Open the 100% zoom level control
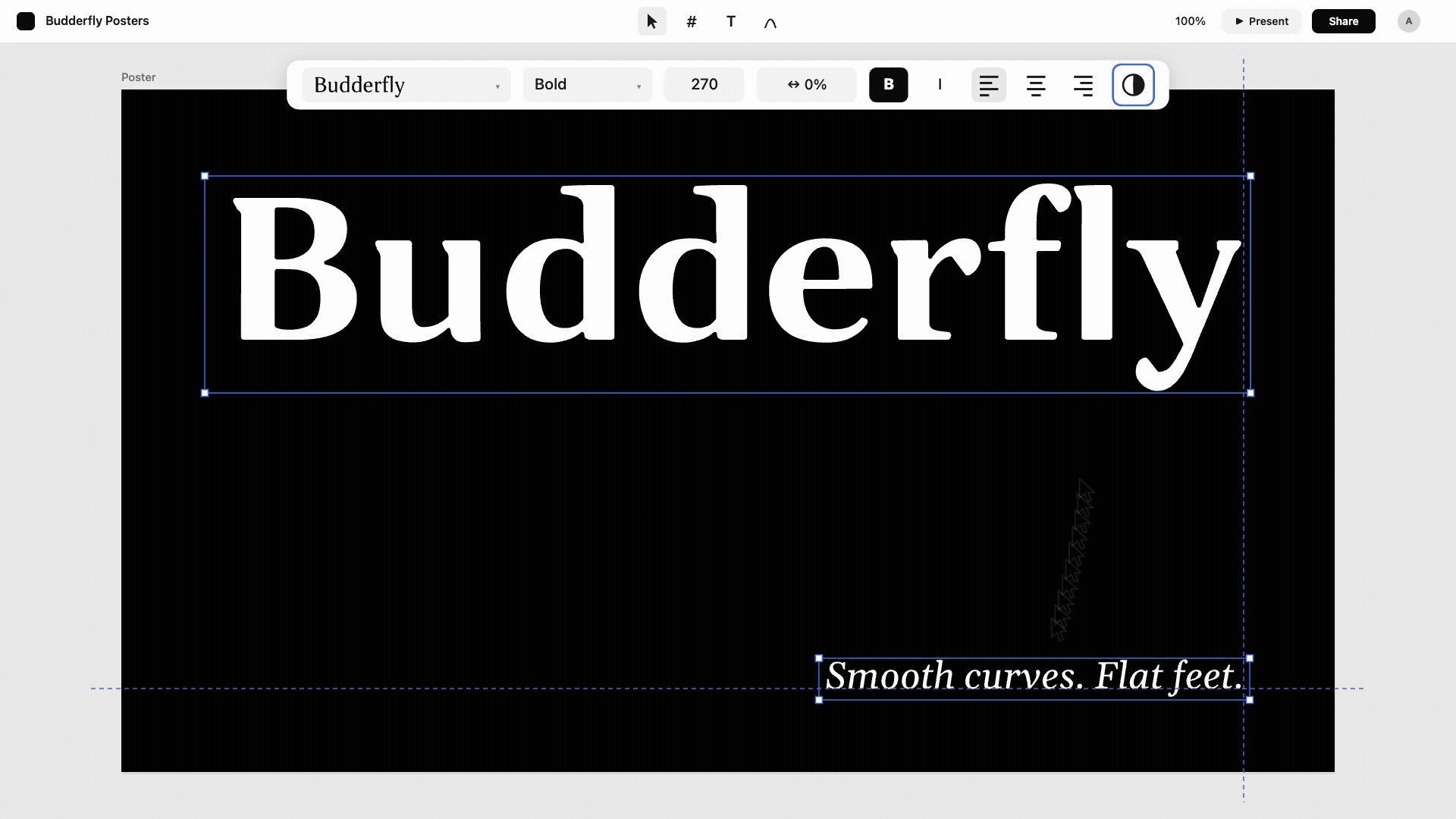Viewport: 1456px width, 819px height. (x=1191, y=21)
